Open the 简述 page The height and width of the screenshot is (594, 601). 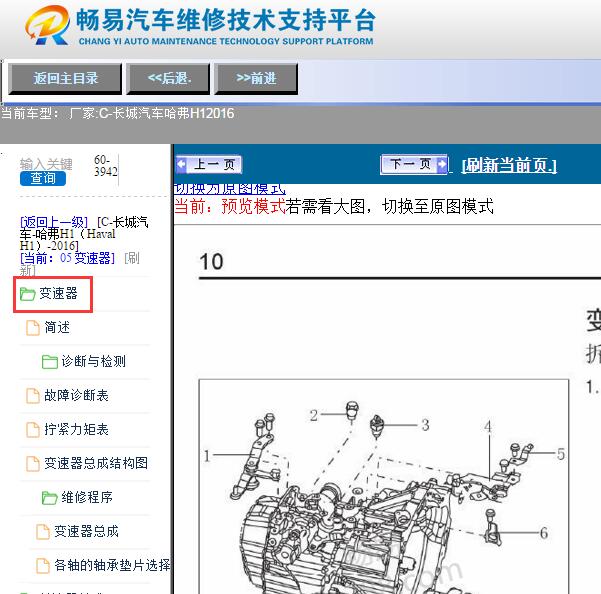coord(57,328)
